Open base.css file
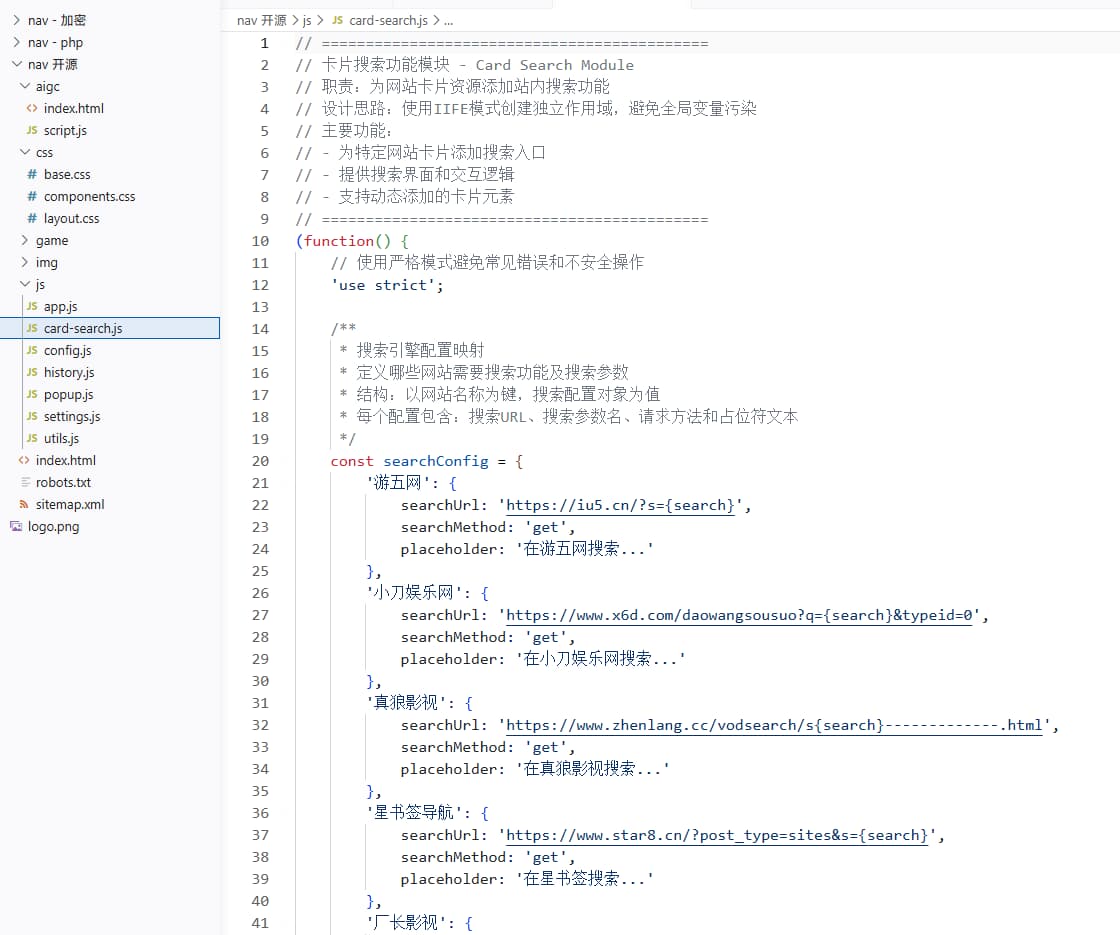Screen dimensions: 1120x935 (67, 174)
